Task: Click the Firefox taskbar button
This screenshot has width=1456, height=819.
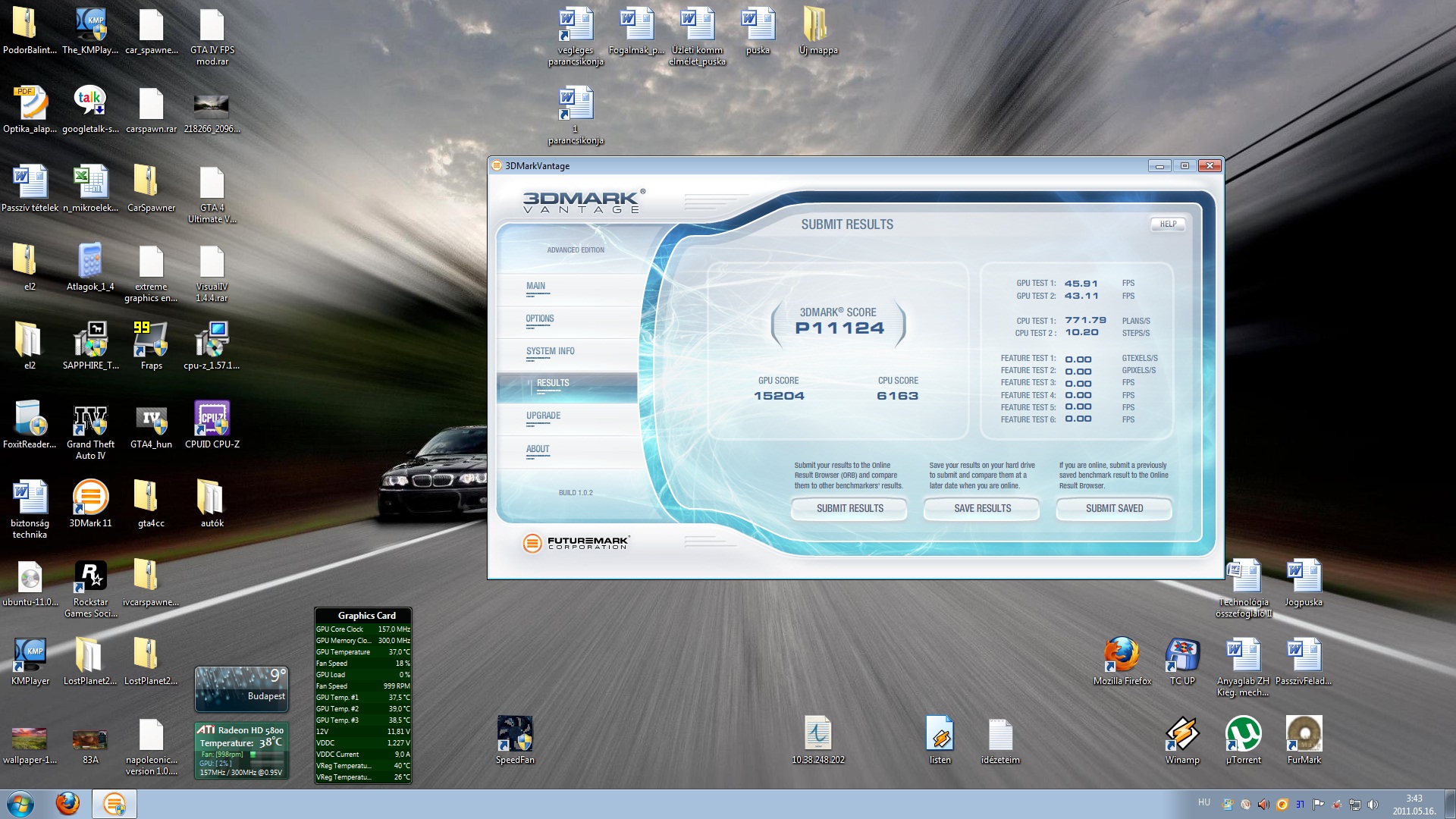Action: (x=67, y=804)
